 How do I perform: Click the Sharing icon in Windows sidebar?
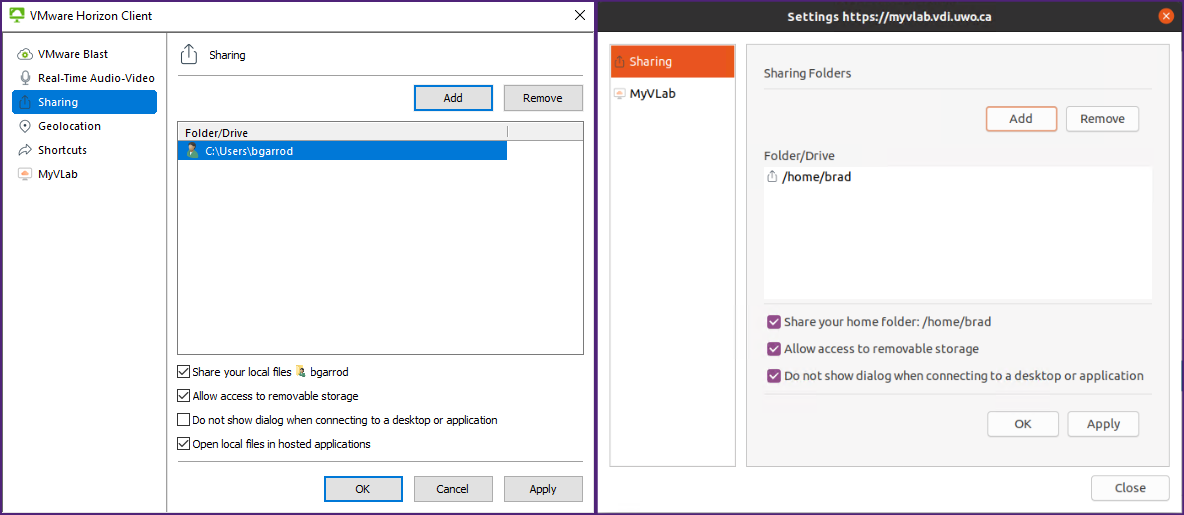[x=25, y=102]
